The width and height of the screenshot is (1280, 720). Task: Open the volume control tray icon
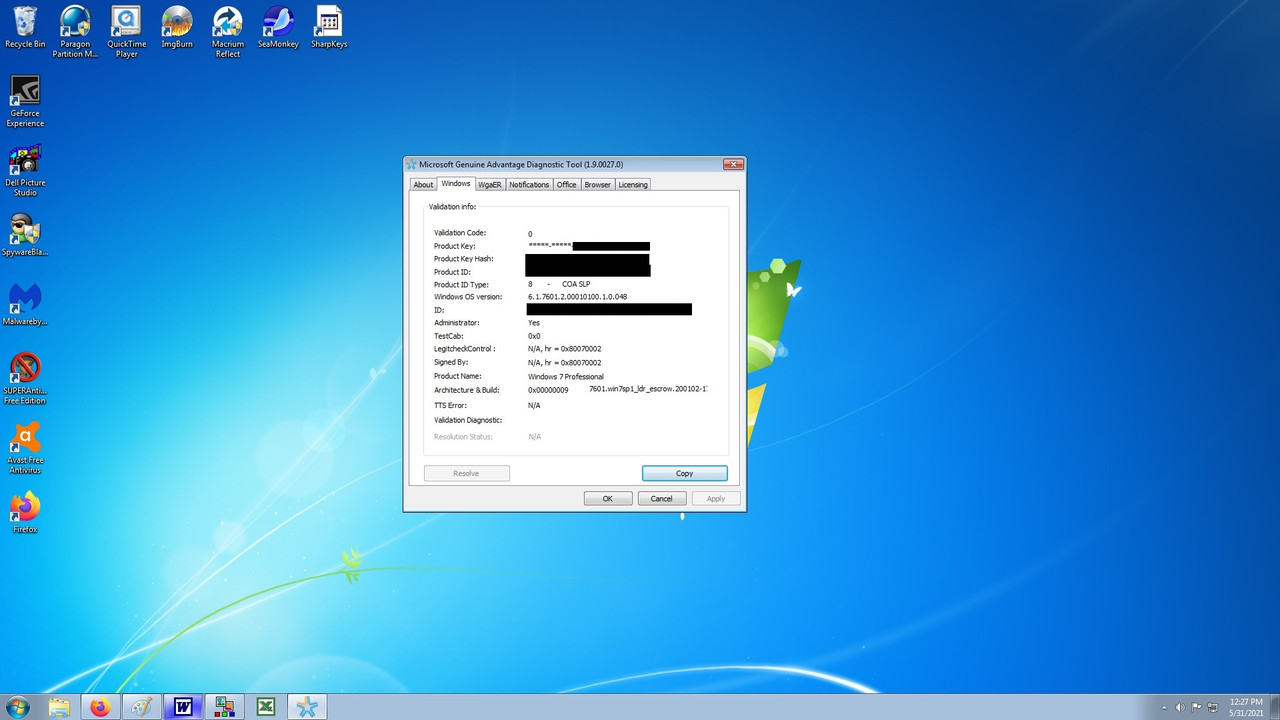point(1180,707)
